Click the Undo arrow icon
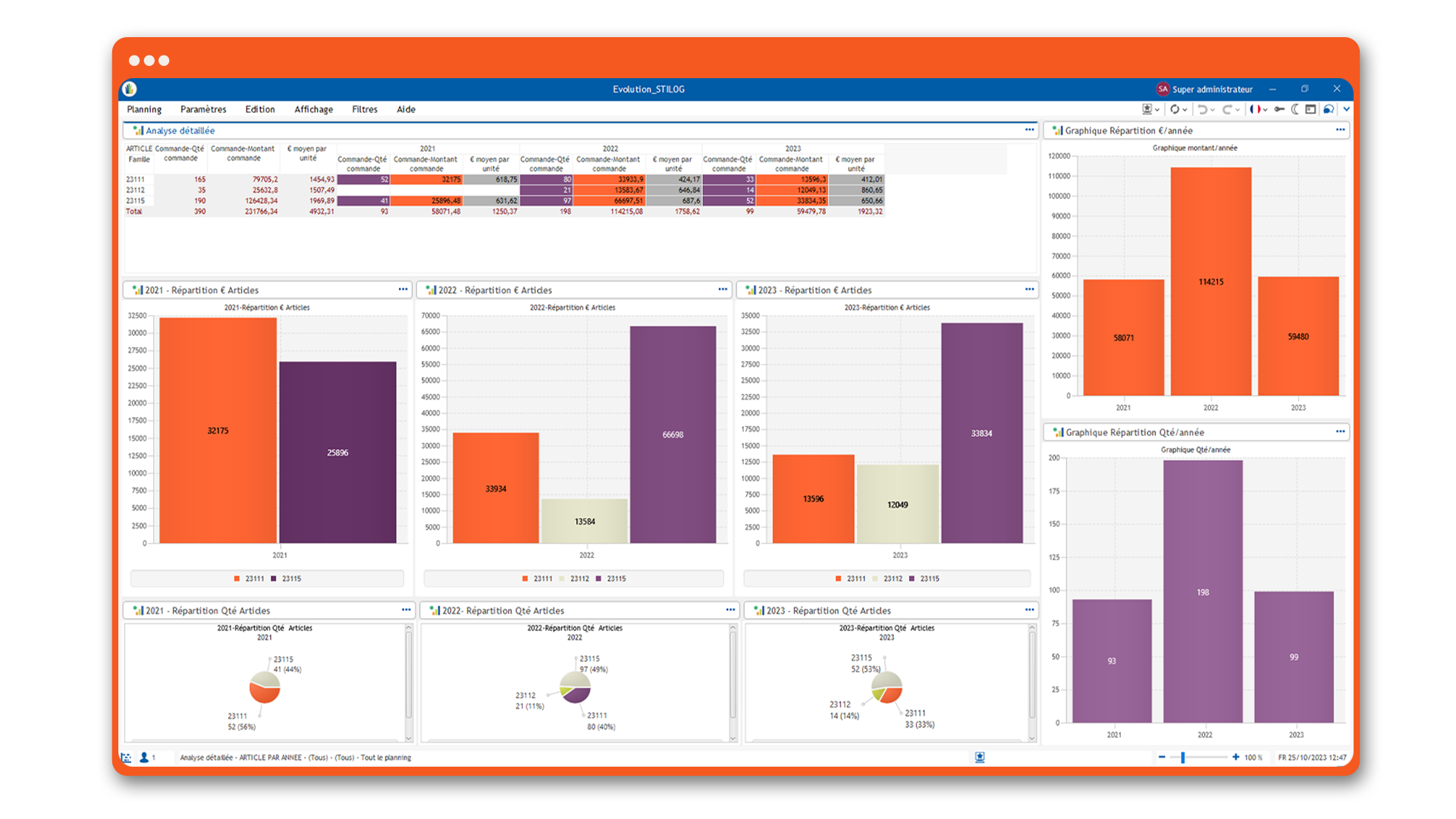Viewport: 1456px width, 819px height. pyautogui.click(x=1204, y=109)
